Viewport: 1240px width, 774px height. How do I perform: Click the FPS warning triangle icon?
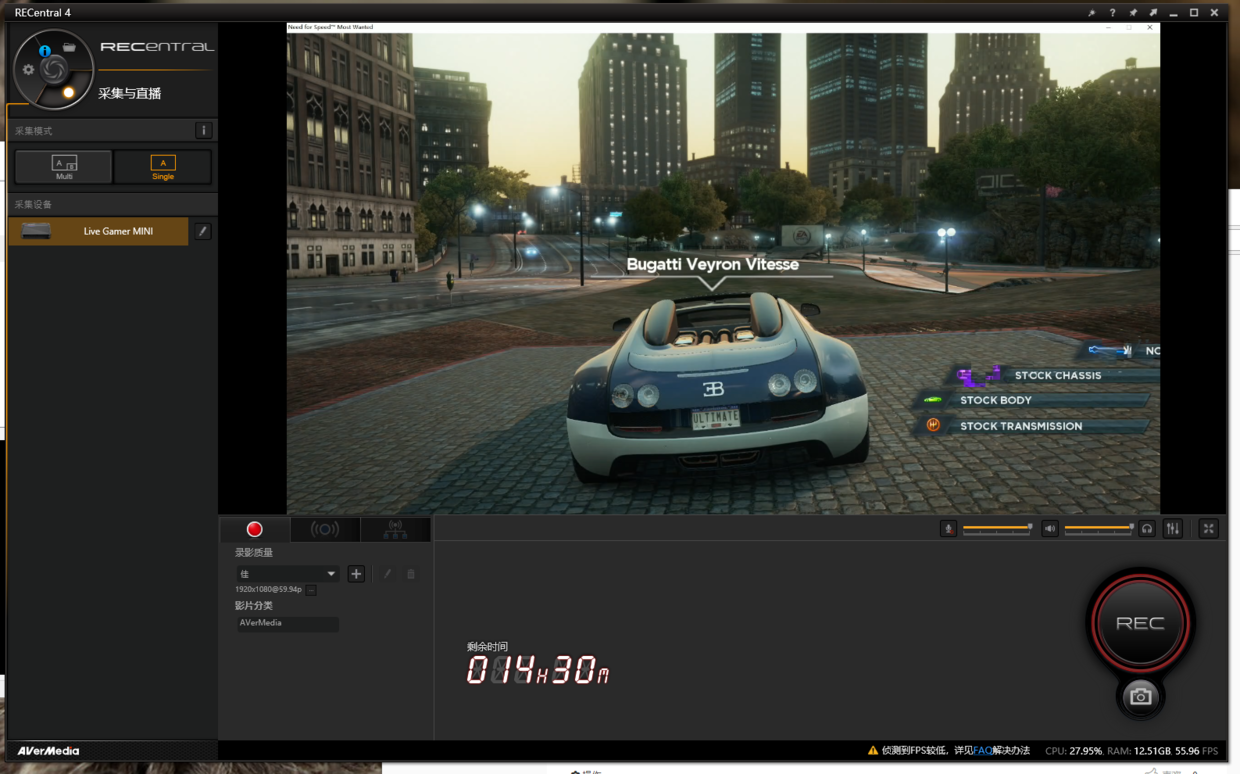coord(873,750)
